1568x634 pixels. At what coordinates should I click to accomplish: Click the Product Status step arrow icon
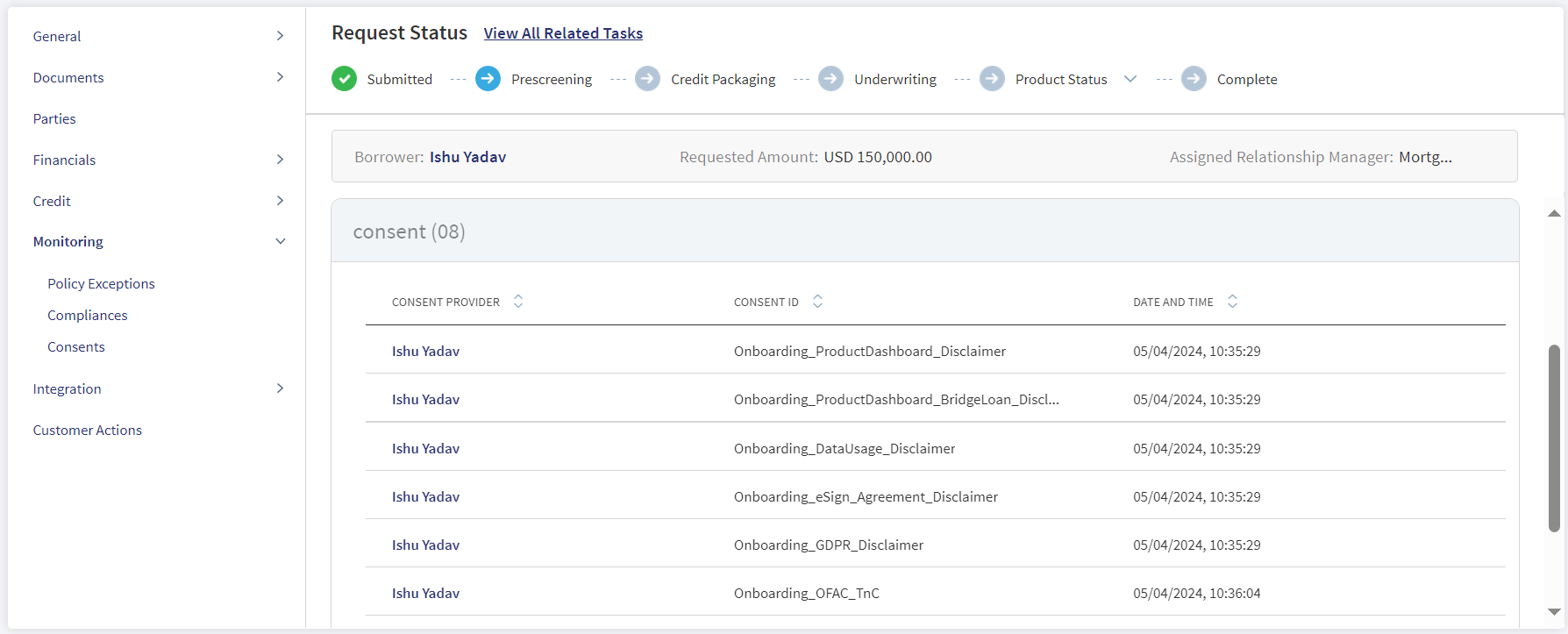point(992,79)
